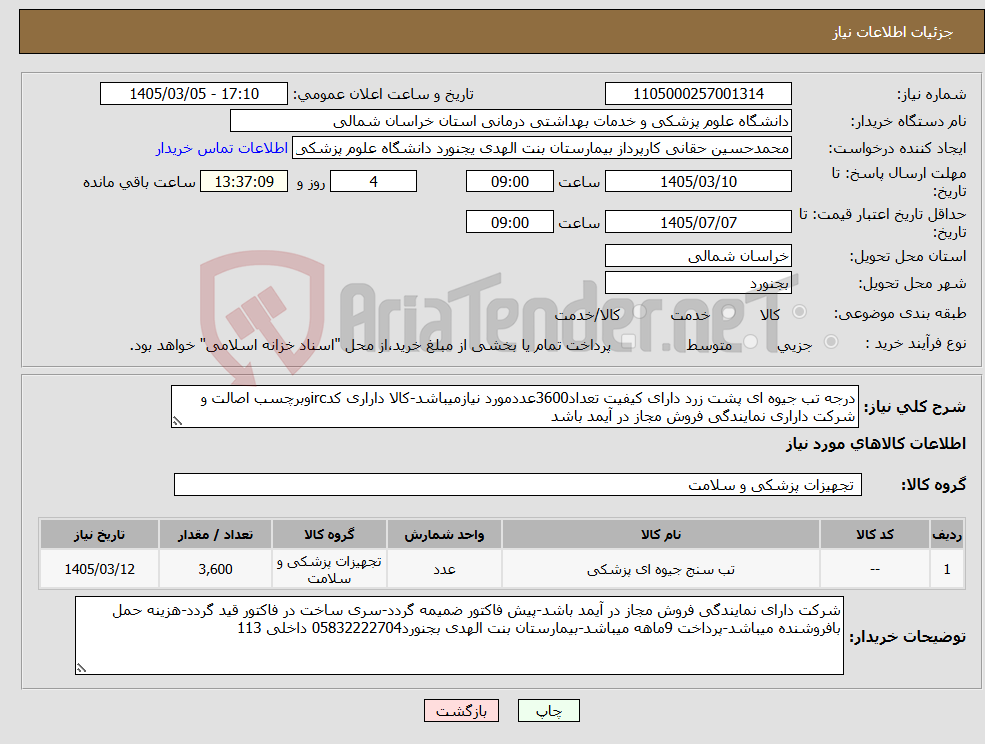Screen dimensions: 985x744
Task: Click the buyer notes text area
Action: pyautogui.click(x=459, y=635)
